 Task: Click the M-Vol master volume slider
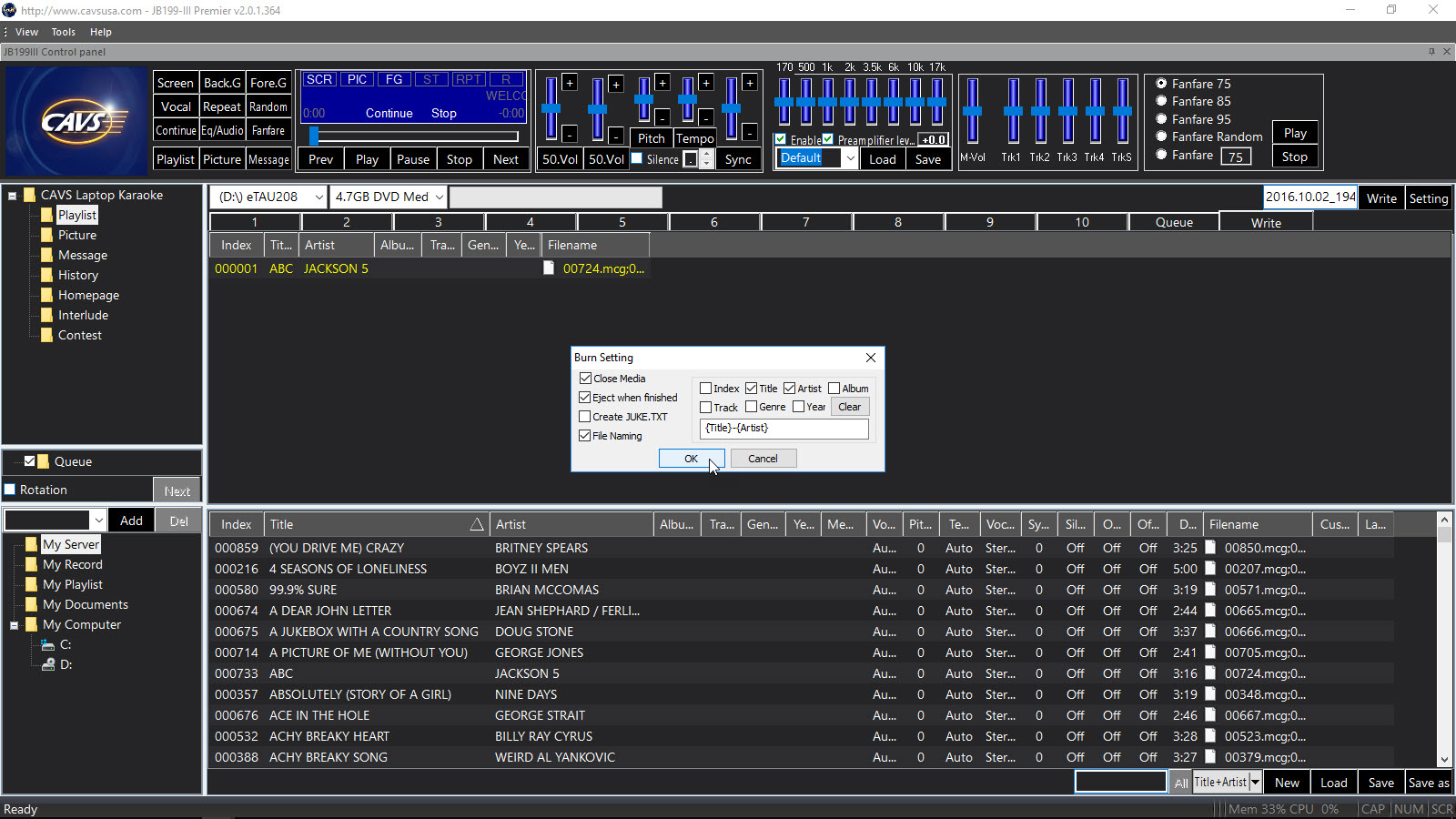973,111
